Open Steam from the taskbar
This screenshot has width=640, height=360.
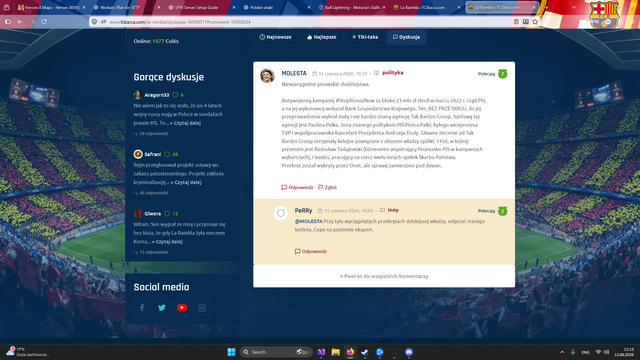[365, 352]
